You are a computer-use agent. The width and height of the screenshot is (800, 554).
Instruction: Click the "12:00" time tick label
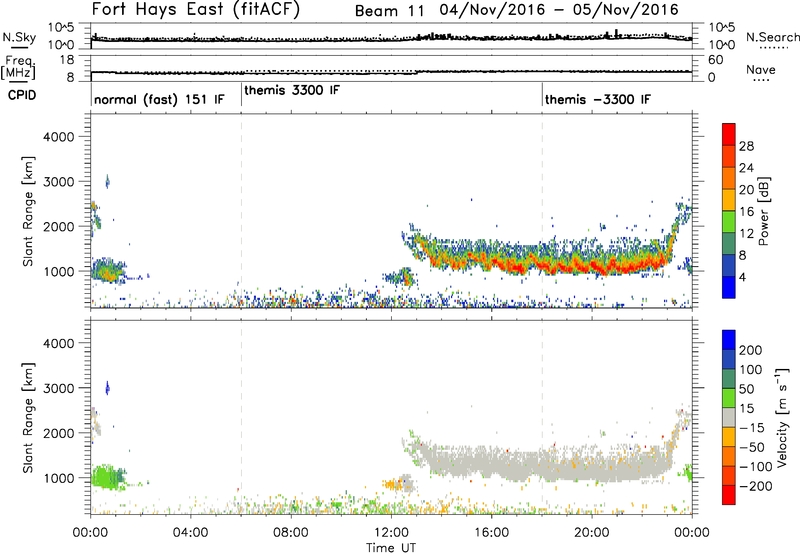click(391, 533)
